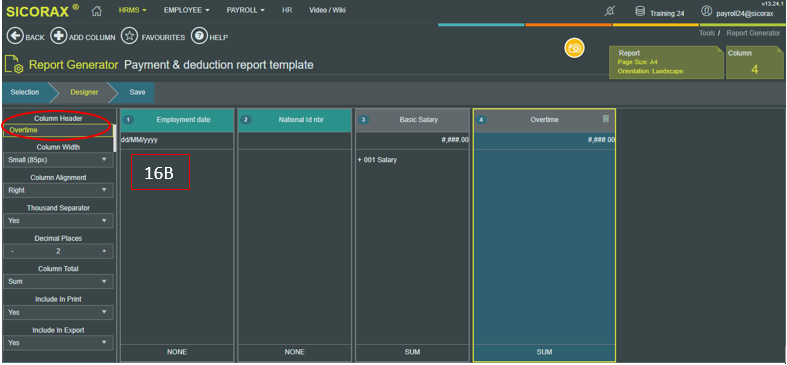Screen dimensions: 787x365
Task: Click the Report Generator document icon
Action: [x=14, y=64]
